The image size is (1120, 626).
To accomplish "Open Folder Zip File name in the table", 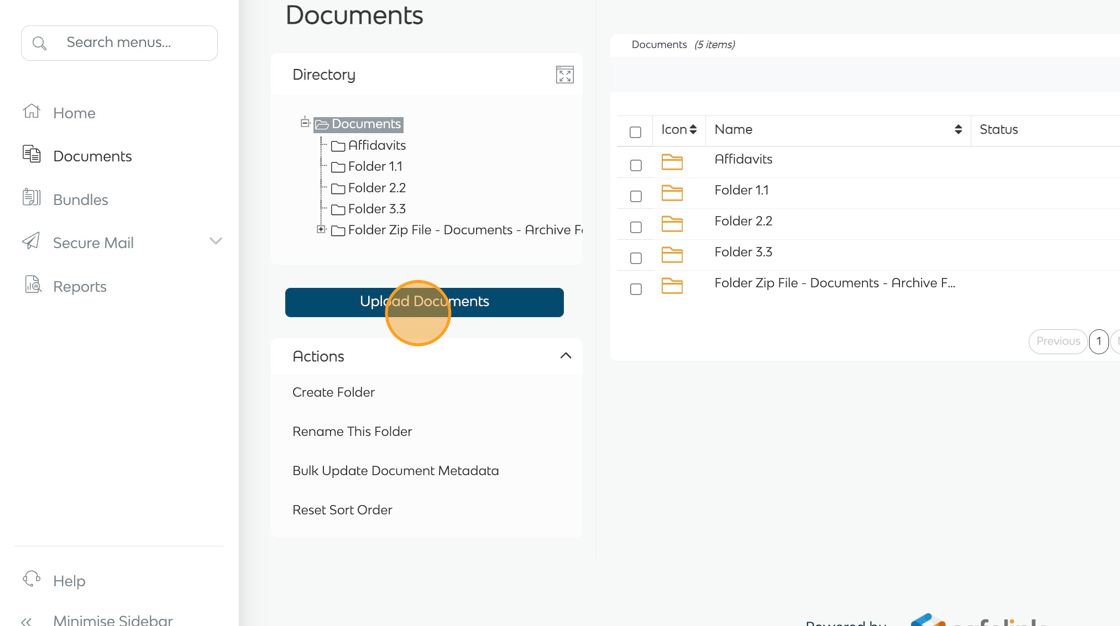I will pos(835,283).
